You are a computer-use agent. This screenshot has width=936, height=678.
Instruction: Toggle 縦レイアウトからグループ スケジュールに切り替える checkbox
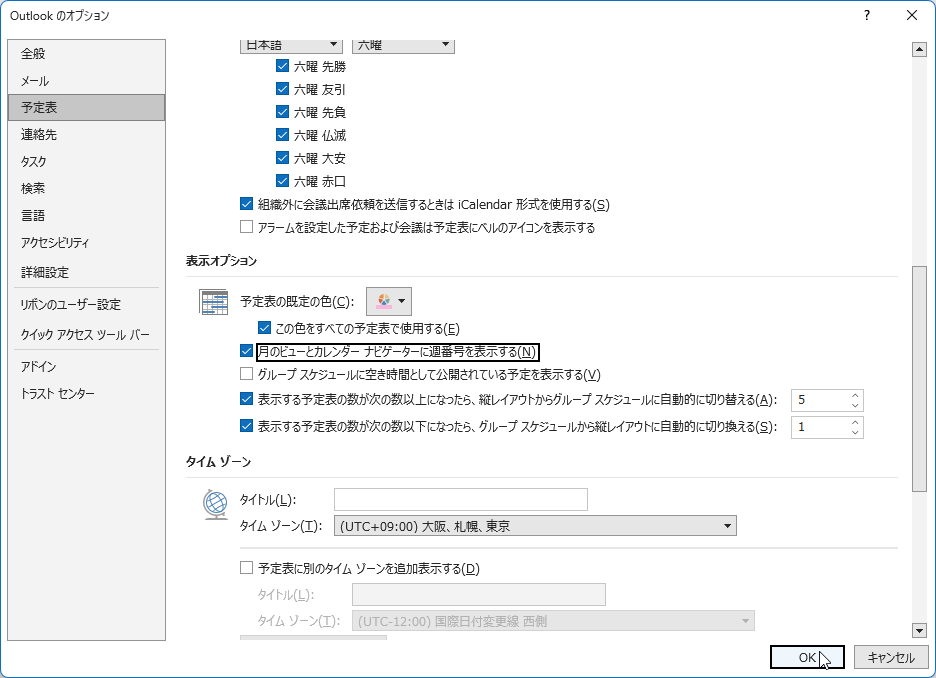[247, 399]
